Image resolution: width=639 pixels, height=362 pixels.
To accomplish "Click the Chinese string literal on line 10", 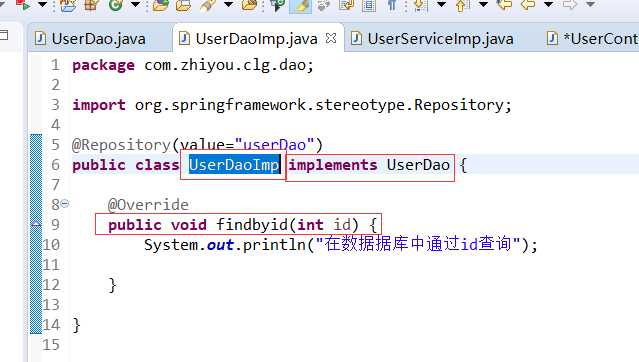I will point(419,244).
